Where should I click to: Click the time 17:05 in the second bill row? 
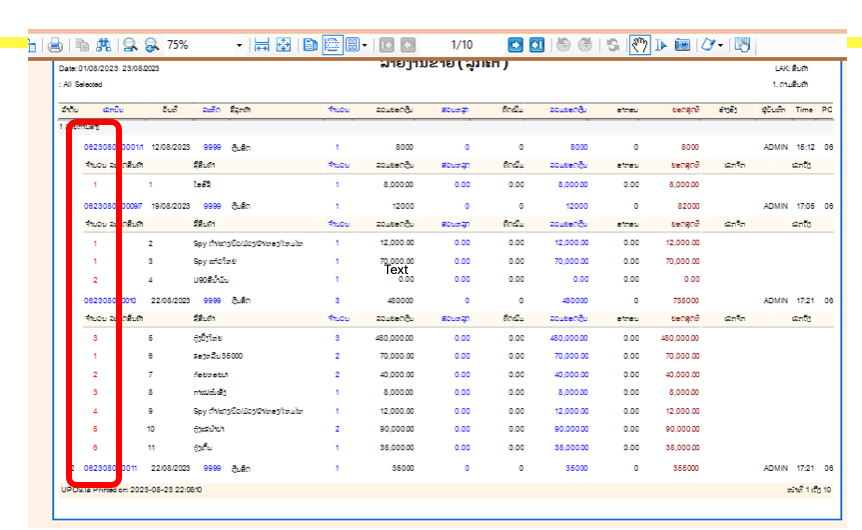[x=805, y=206]
